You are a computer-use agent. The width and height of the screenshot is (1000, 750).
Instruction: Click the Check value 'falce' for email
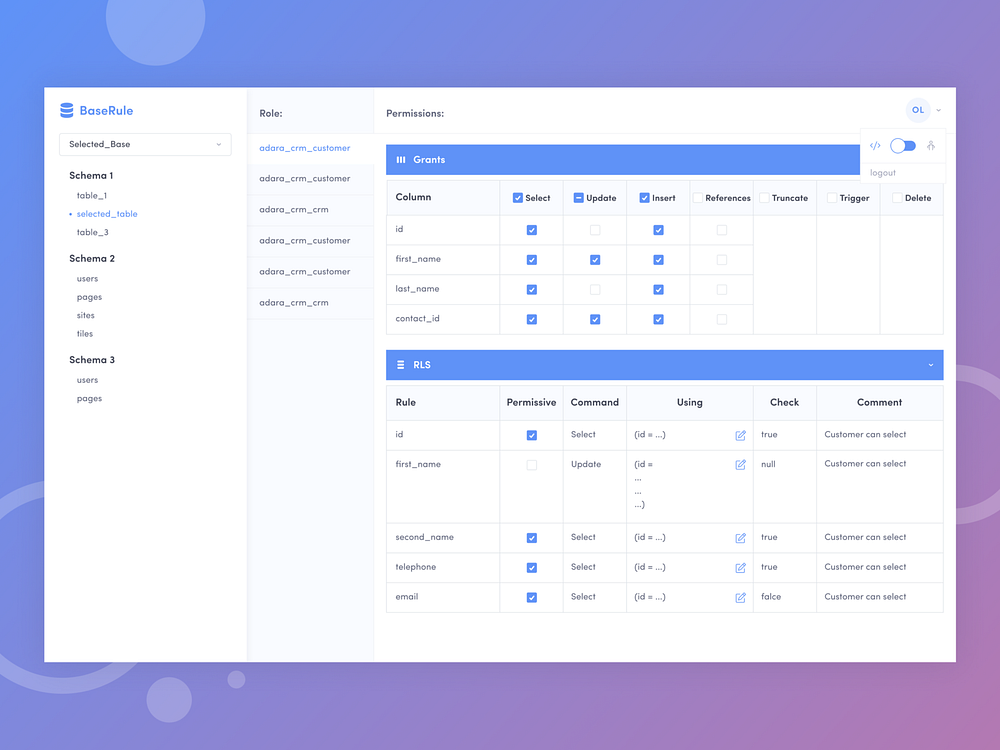[770, 597]
